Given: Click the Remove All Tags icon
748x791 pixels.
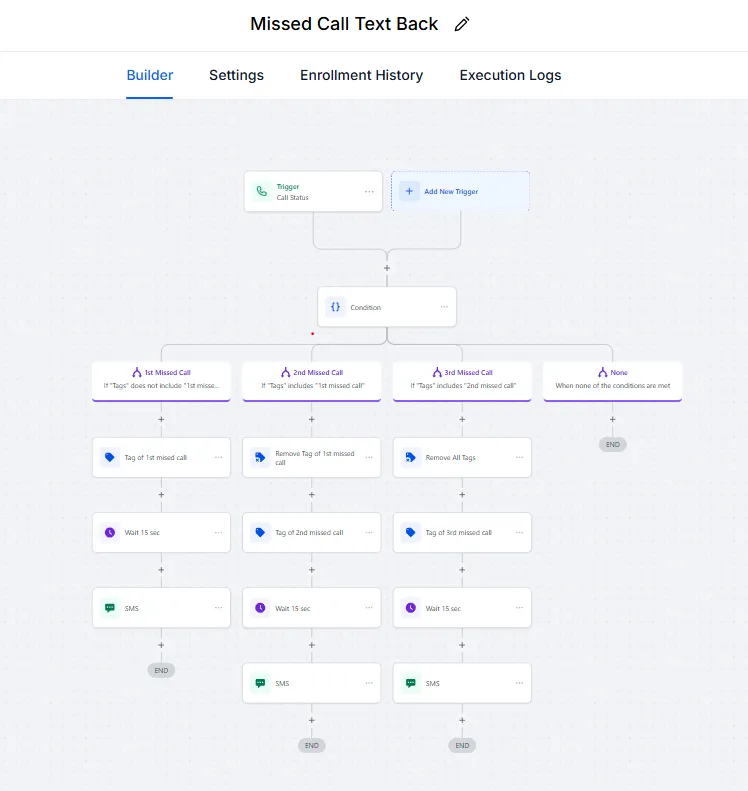Looking at the screenshot, I should 410,457.
